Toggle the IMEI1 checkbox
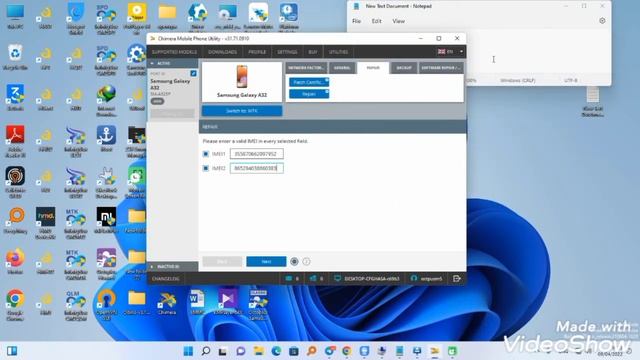 pyautogui.click(x=206, y=154)
